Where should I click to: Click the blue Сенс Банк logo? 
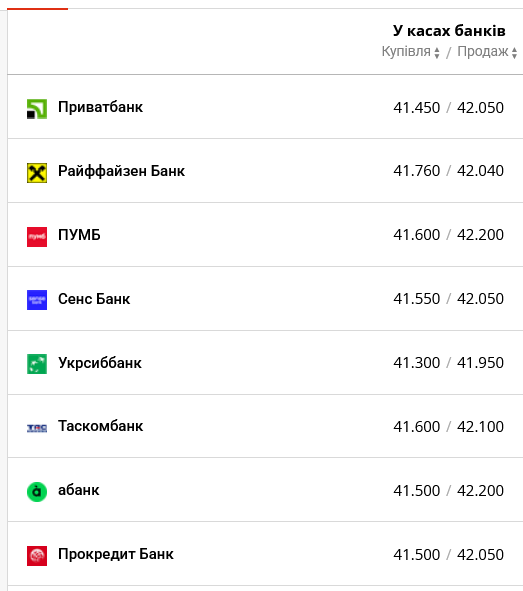37,300
